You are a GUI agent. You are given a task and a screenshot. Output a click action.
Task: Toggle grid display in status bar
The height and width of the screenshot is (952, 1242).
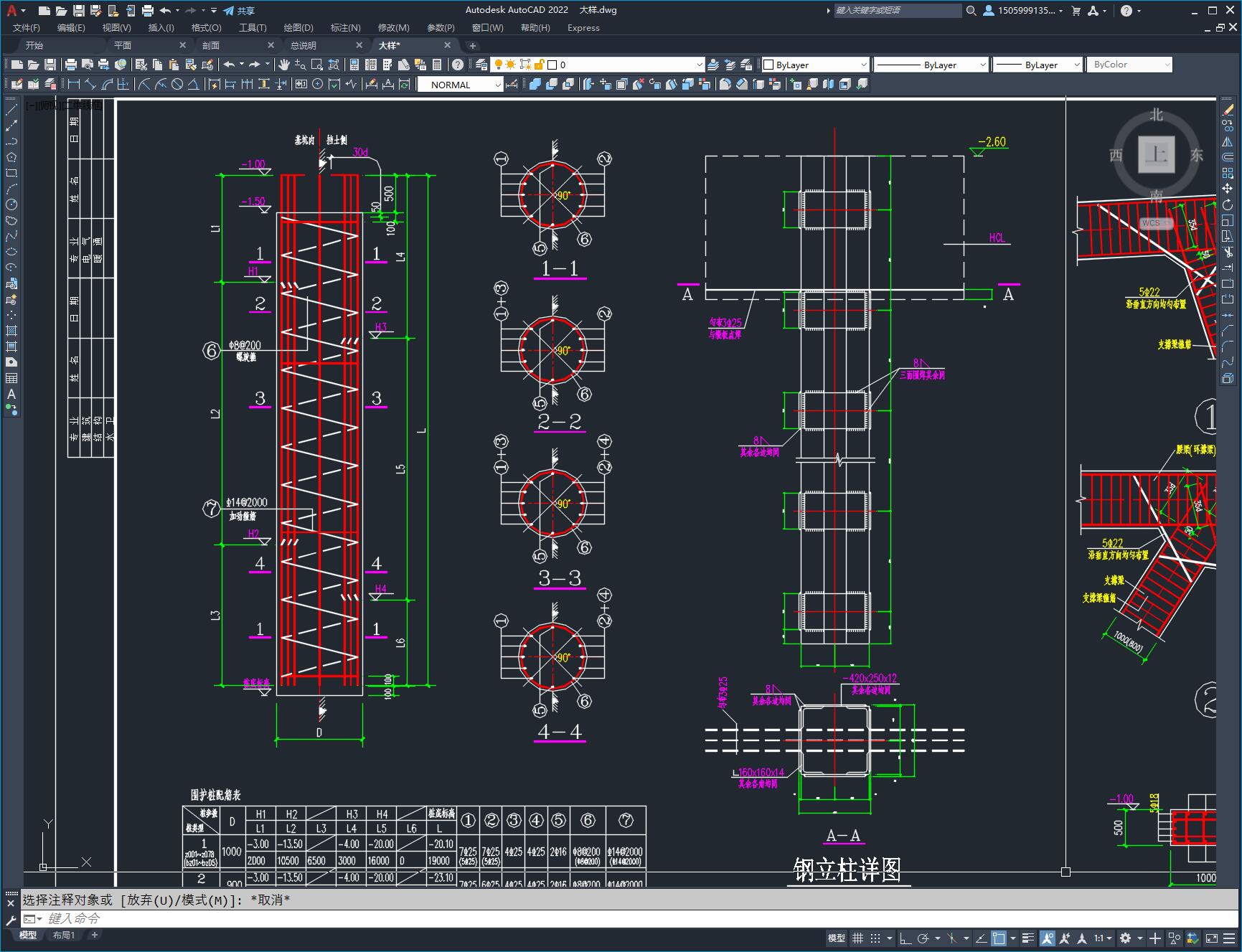pos(857,938)
